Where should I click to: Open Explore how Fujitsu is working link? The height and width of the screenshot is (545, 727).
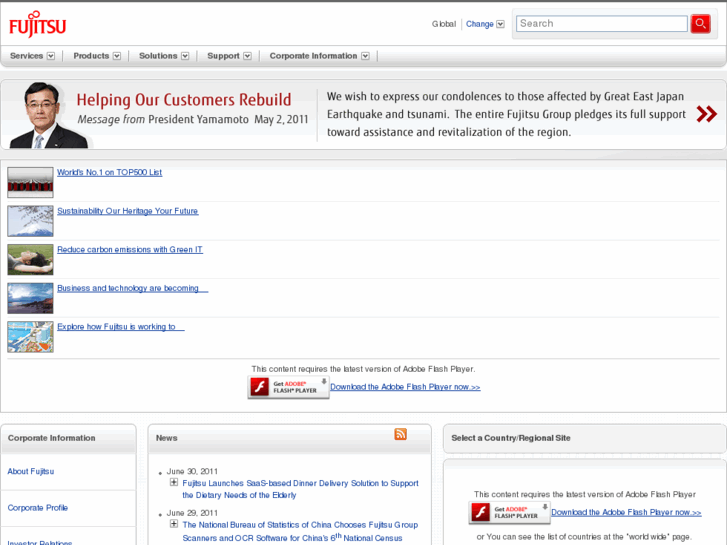coord(121,327)
